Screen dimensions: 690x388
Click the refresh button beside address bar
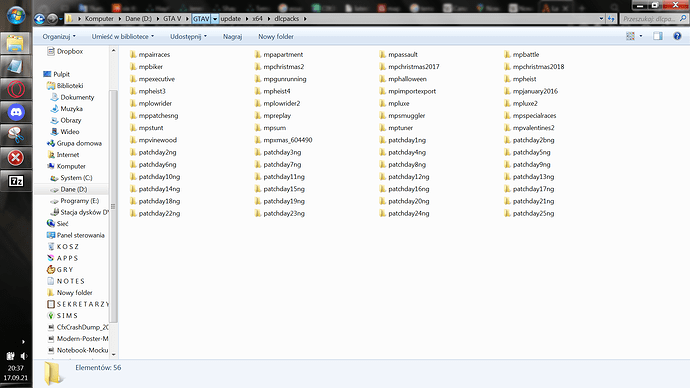(x=611, y=18)
